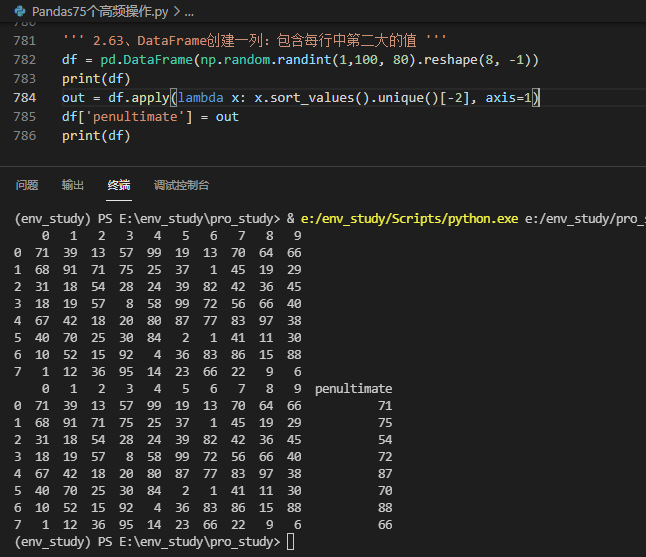
Task: Click the lambda keyword on line 784
Action: click(201, 98)
